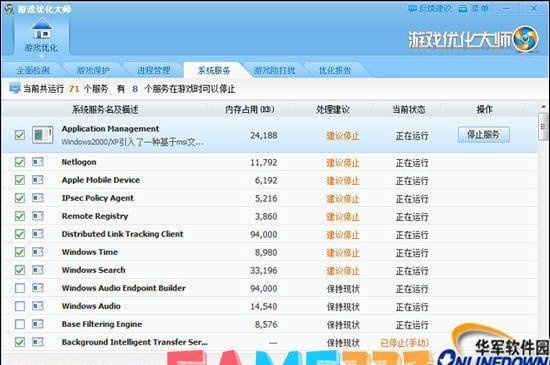Click the 停止服务 button
The height and width of the screenshot is (365, 550).
coord(484,135)
